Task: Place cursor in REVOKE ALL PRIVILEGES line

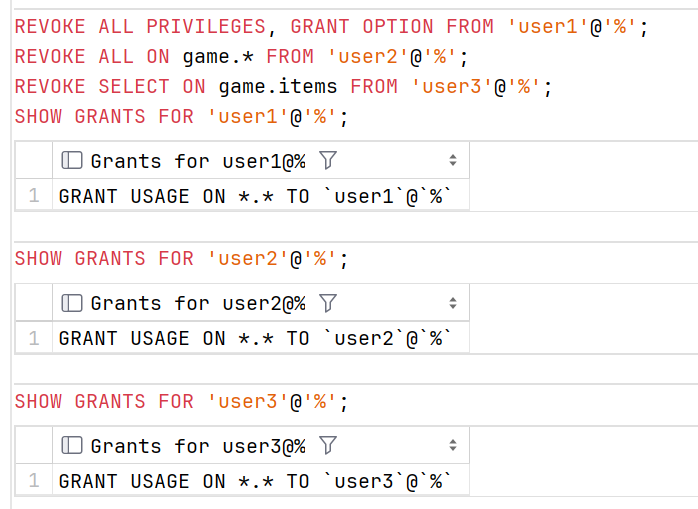Action: coord(331,27)
